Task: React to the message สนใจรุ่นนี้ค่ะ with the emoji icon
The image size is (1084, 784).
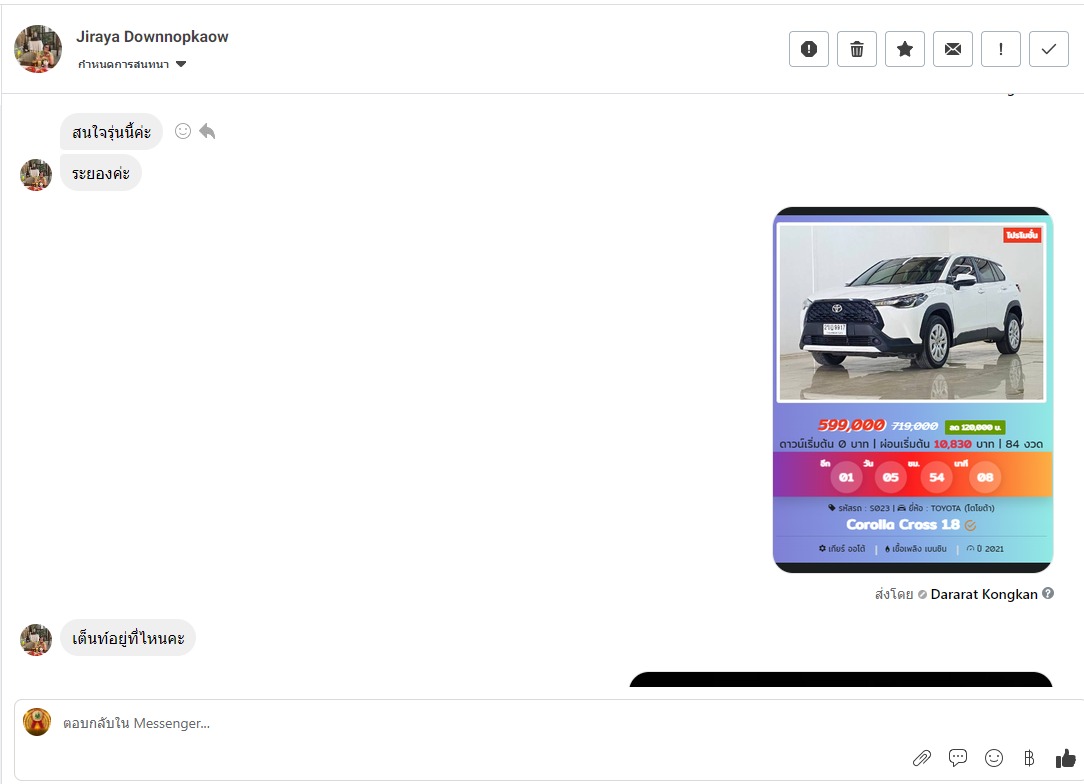Action: coord(183,131)
